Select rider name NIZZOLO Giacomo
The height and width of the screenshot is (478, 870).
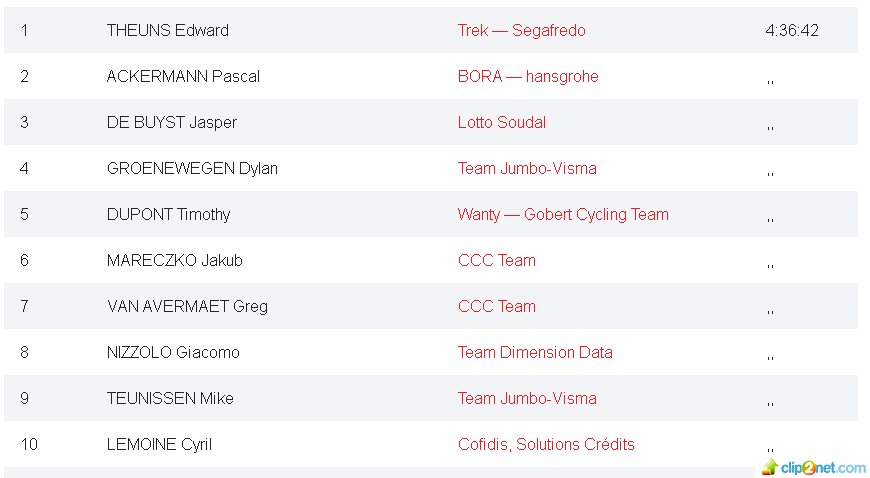(173, 353)
